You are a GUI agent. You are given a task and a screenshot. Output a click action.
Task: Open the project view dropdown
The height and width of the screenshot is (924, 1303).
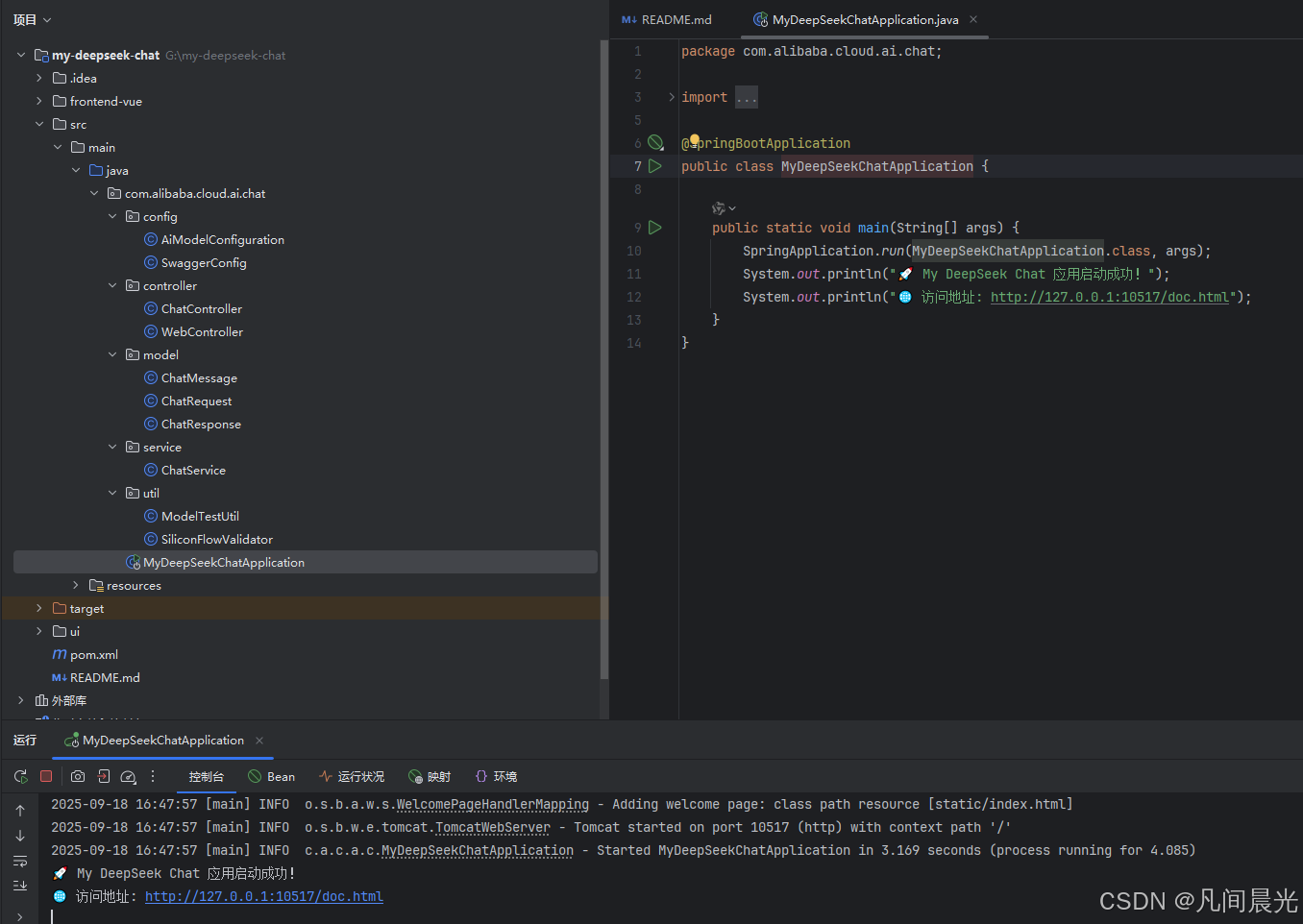point(33,19)
